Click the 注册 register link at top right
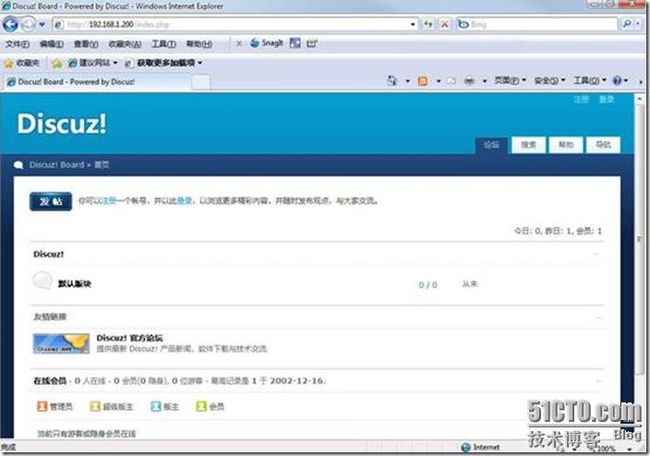 (581, 99)
